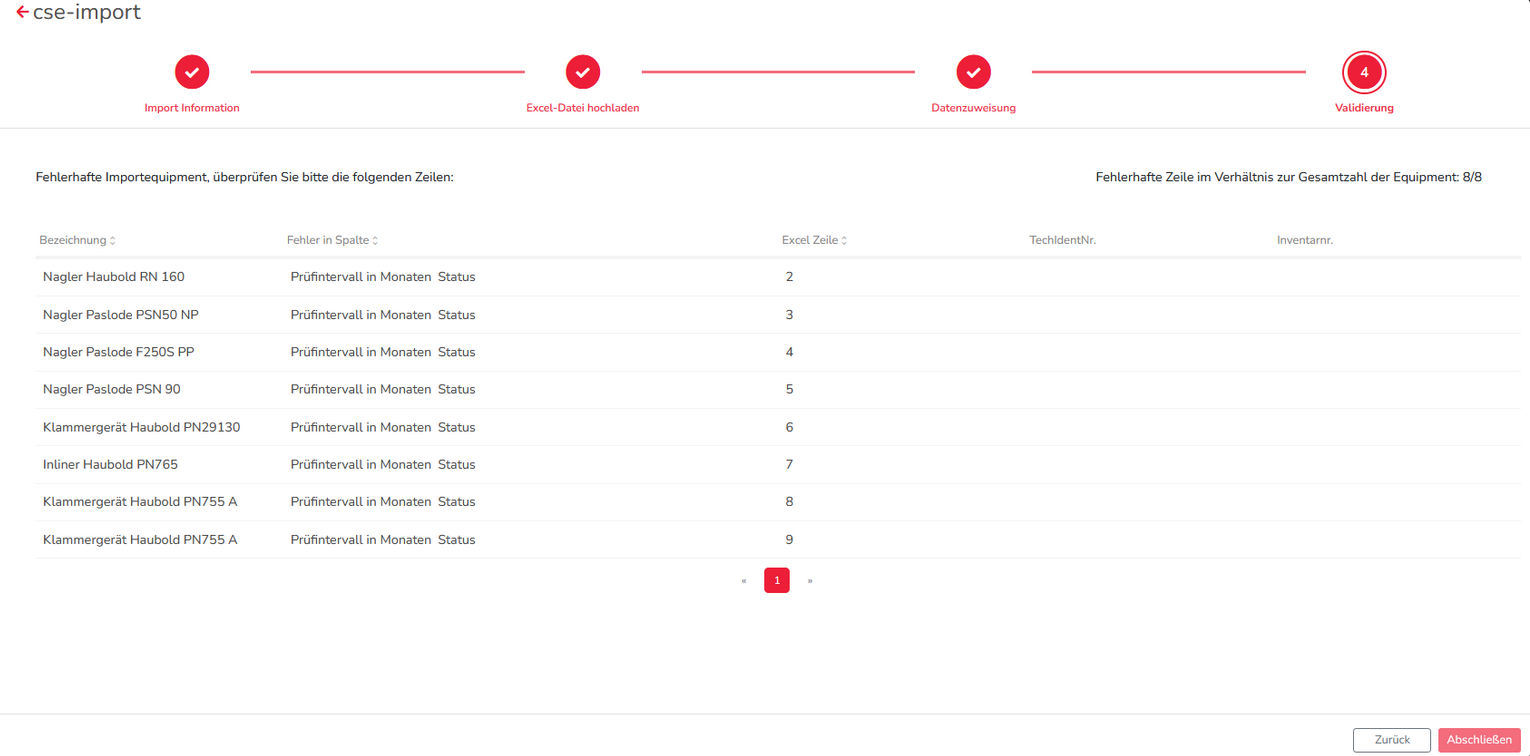Select the Import Information step checkmark
1530x756 pixels.
pyautogui.click(x=192, y=72)
